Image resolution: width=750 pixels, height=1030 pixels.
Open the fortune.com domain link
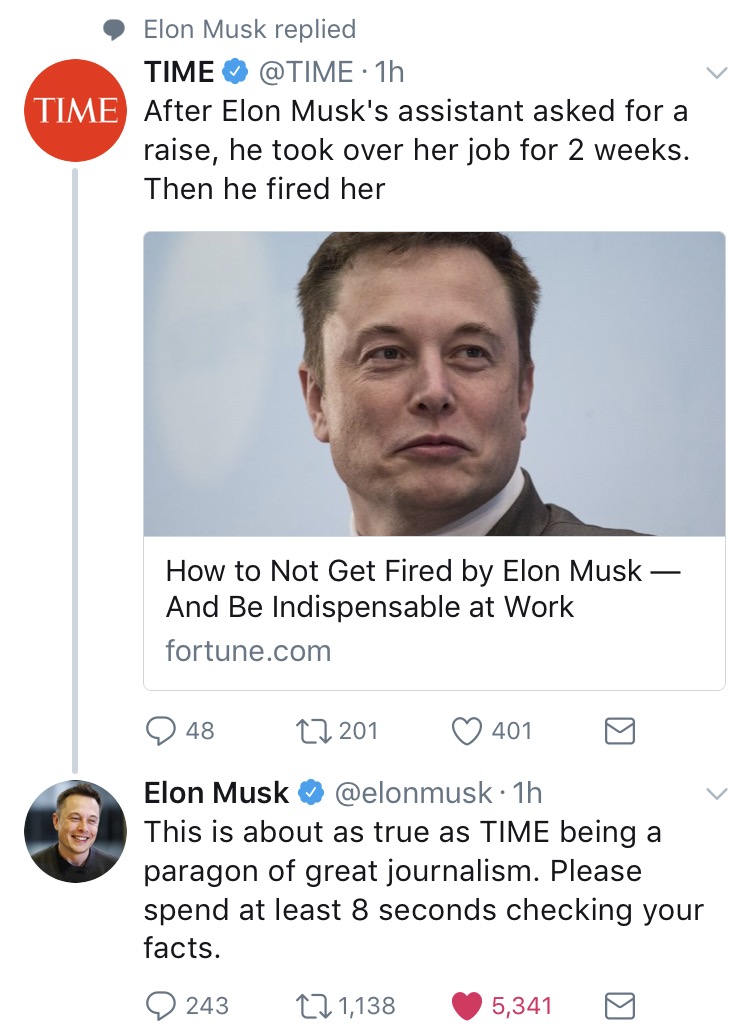248,651
